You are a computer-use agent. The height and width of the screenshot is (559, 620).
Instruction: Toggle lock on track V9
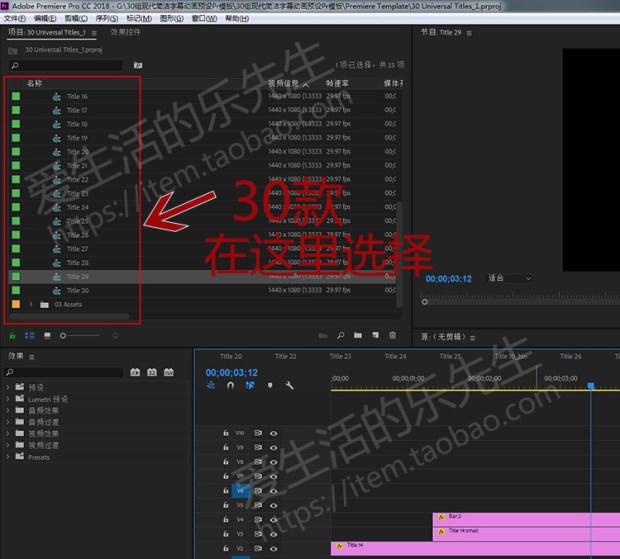click(x=225, y=447)
